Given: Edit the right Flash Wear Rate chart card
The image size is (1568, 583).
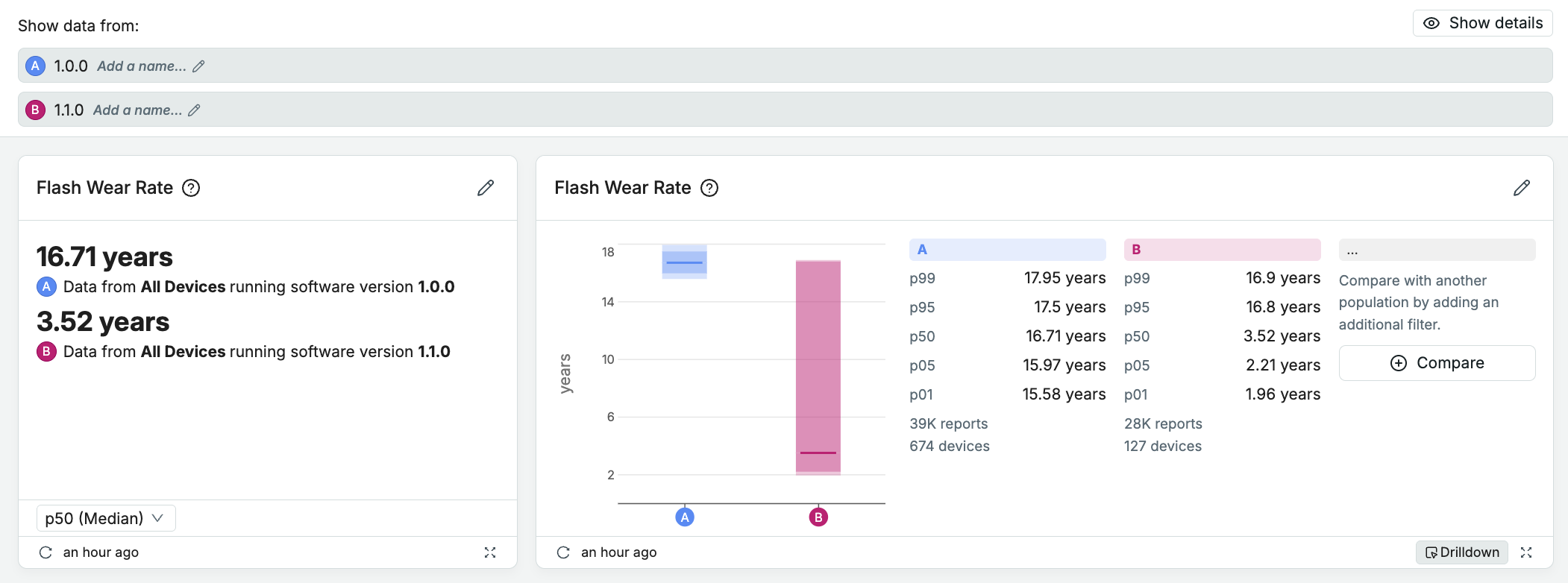Looking at the screenshot, I should coord(1522,188).
